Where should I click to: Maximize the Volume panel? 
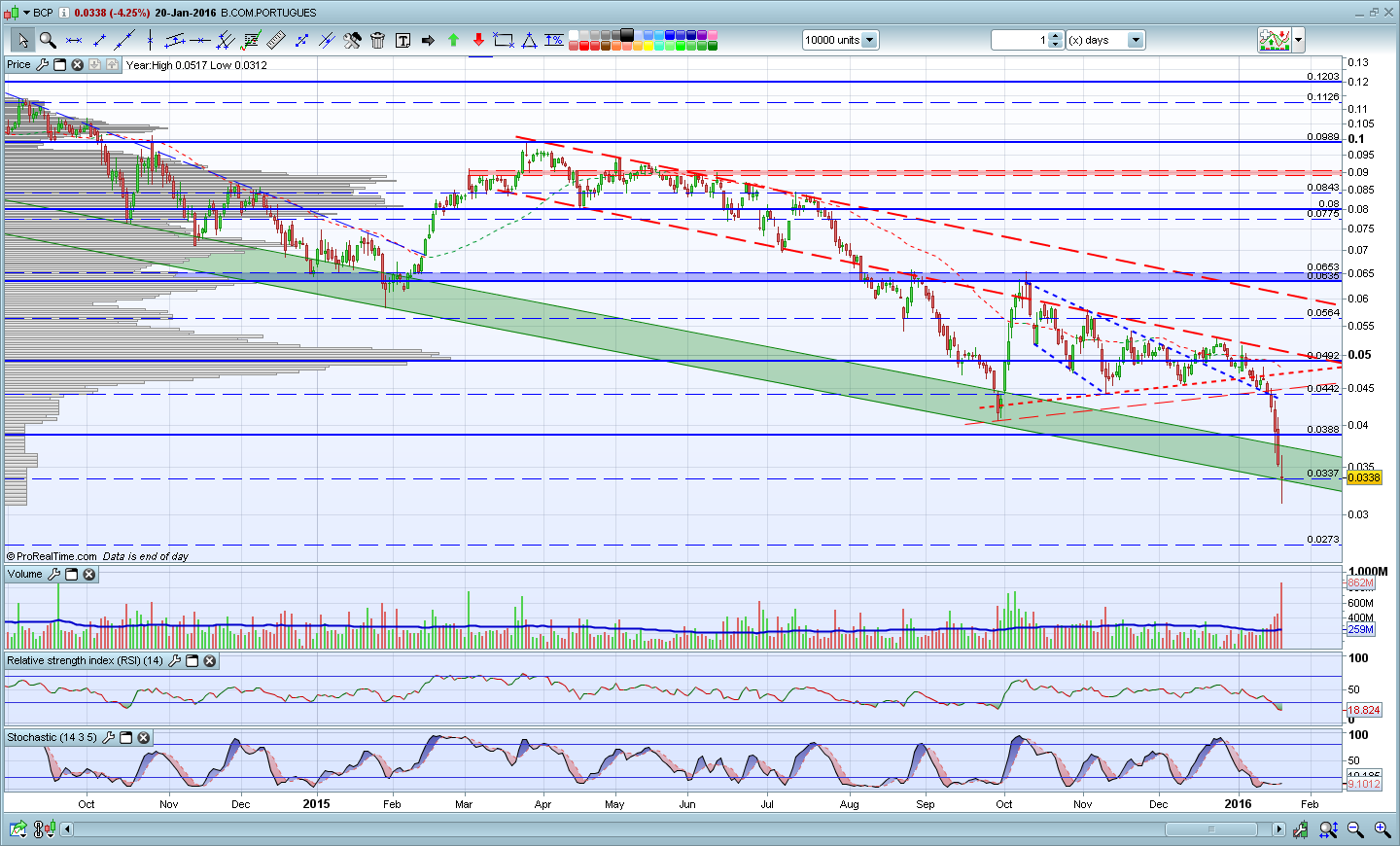(71, 575)
